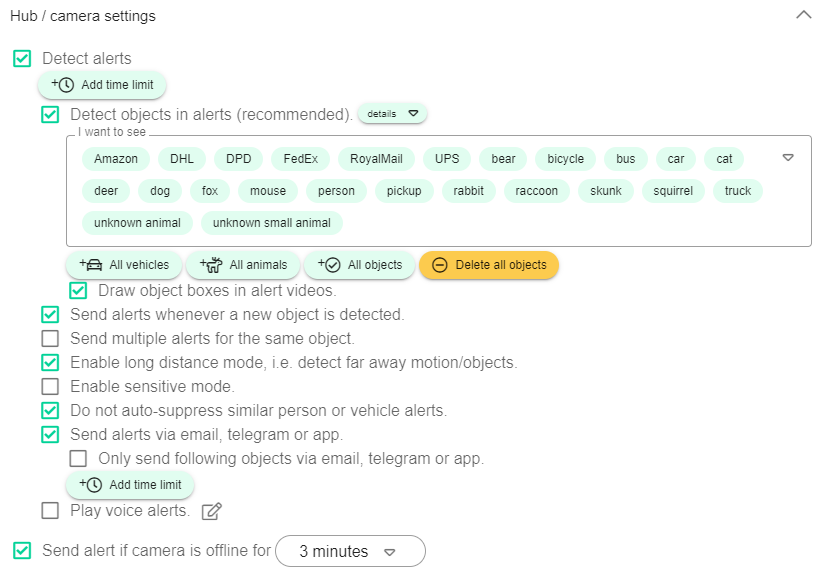Toggle Play voice alerts checkbox
This screenshot has height=571, width=822.
click(x=50, y=511)
